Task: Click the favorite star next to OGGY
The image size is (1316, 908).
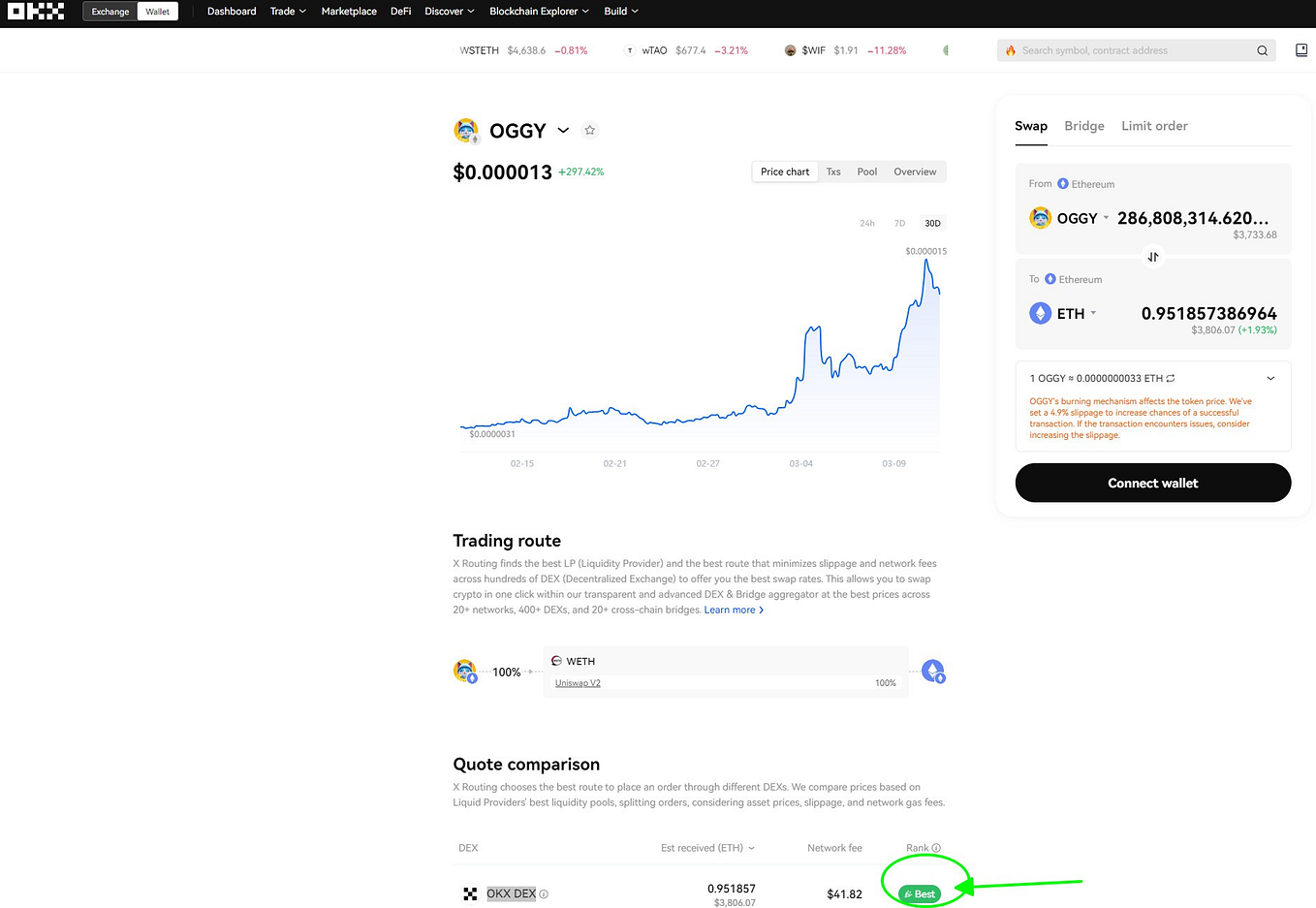Action: (x=590, y=130)
